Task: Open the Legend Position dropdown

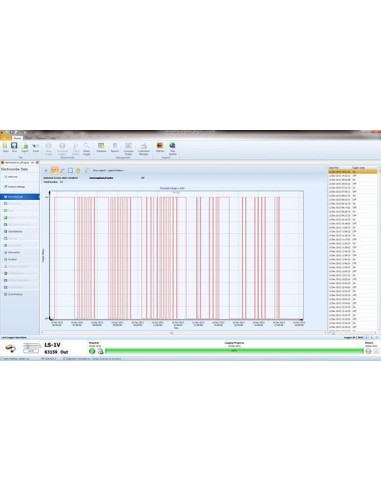Action: (x=116, y=170)
